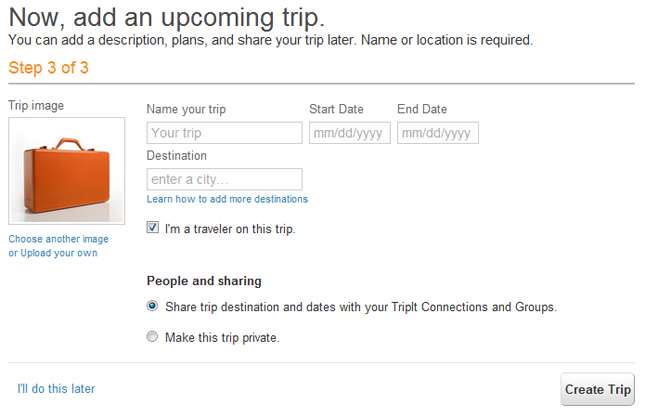
Task: Click the End Date input box
Action: pyautogui.click(x=438, y=133)
